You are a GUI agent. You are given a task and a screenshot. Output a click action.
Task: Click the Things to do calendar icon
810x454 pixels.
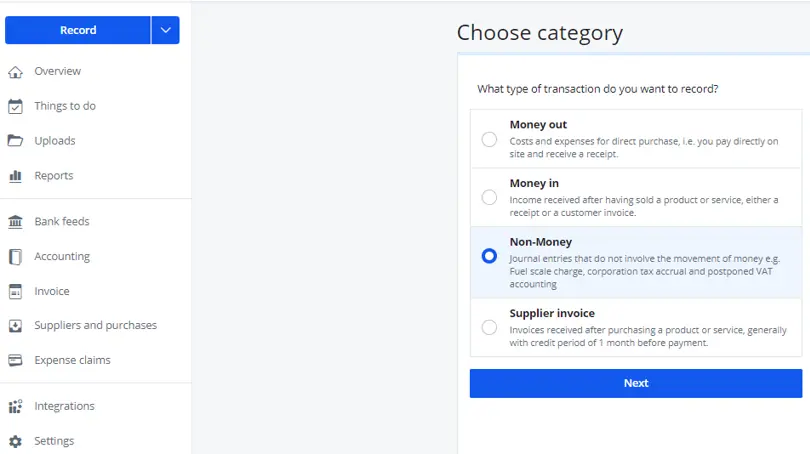(15, 106)
